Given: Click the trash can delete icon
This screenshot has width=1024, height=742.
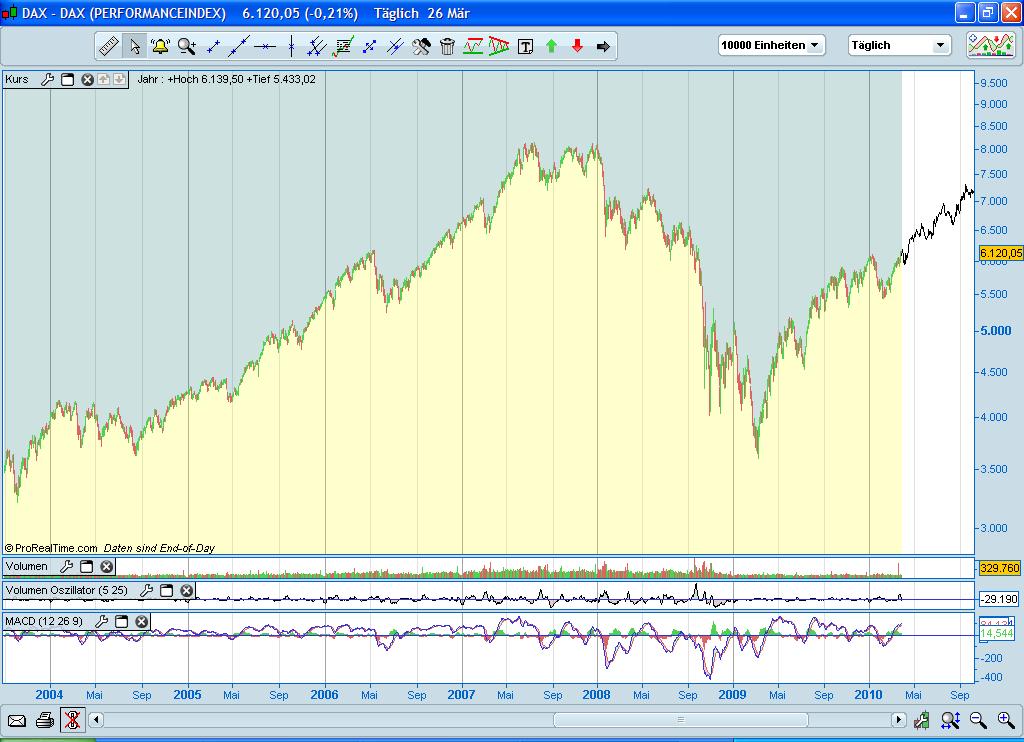Looking at the screenshot, I should [447, 46].
